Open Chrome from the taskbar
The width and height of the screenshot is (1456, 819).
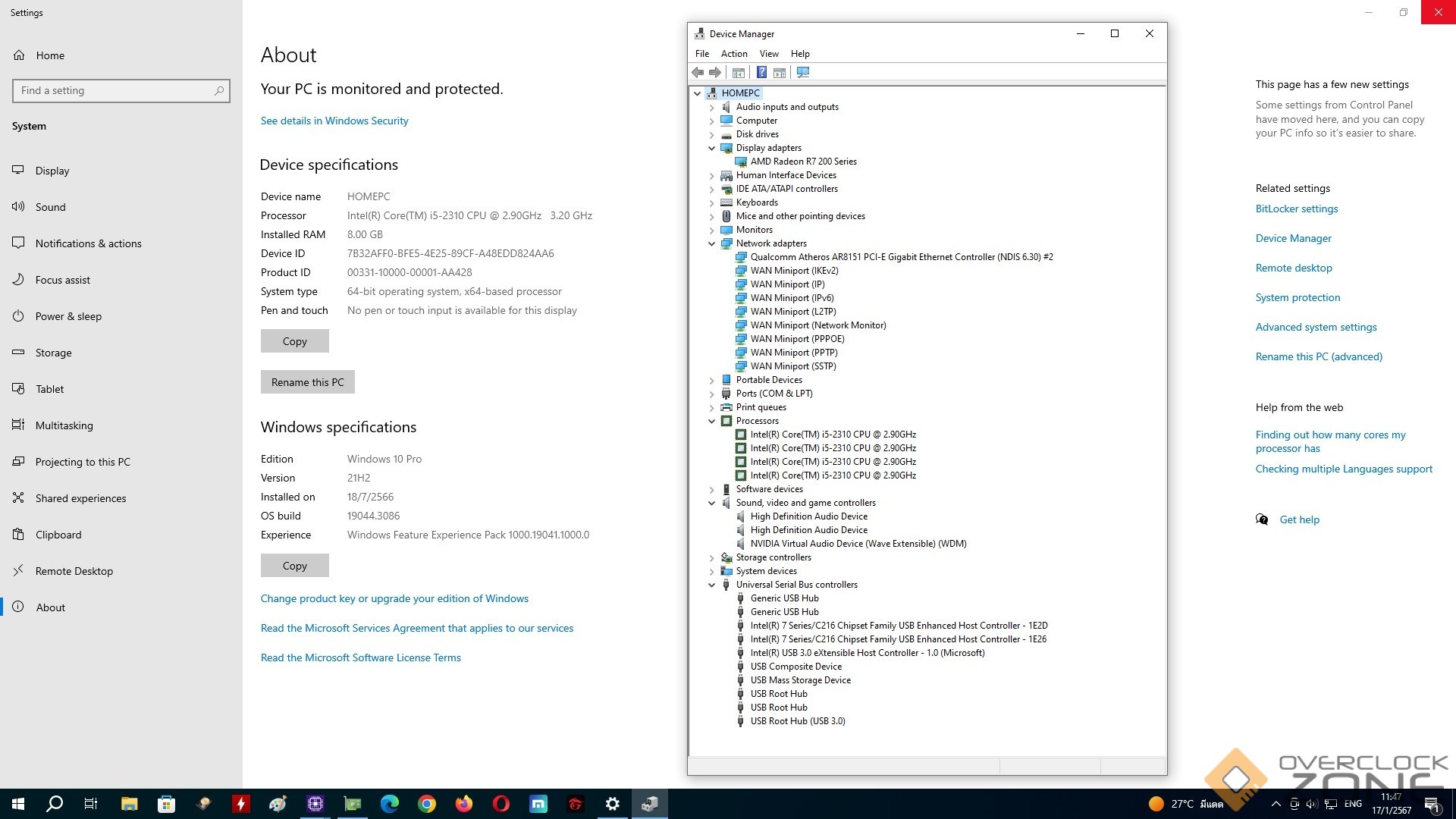(427, 804)
